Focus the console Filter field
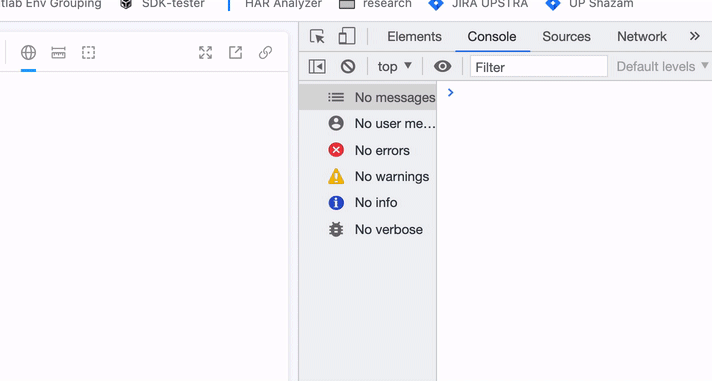The height and width of the screenshot is (381, 712). [x=539, y=67]
